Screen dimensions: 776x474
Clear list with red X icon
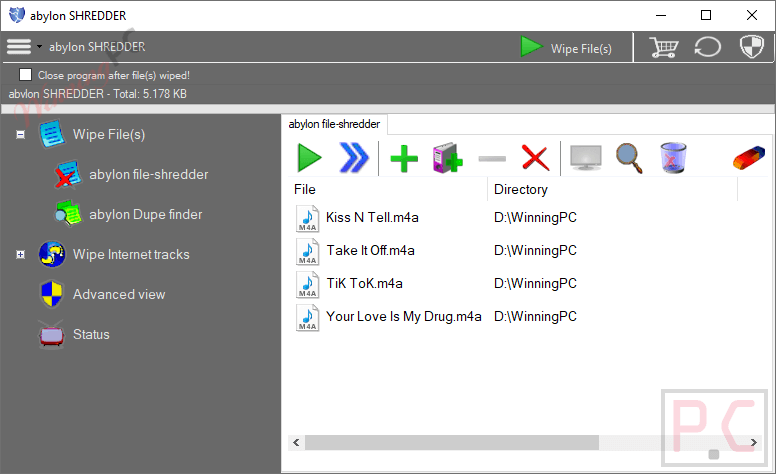click(x=535, y=158)
